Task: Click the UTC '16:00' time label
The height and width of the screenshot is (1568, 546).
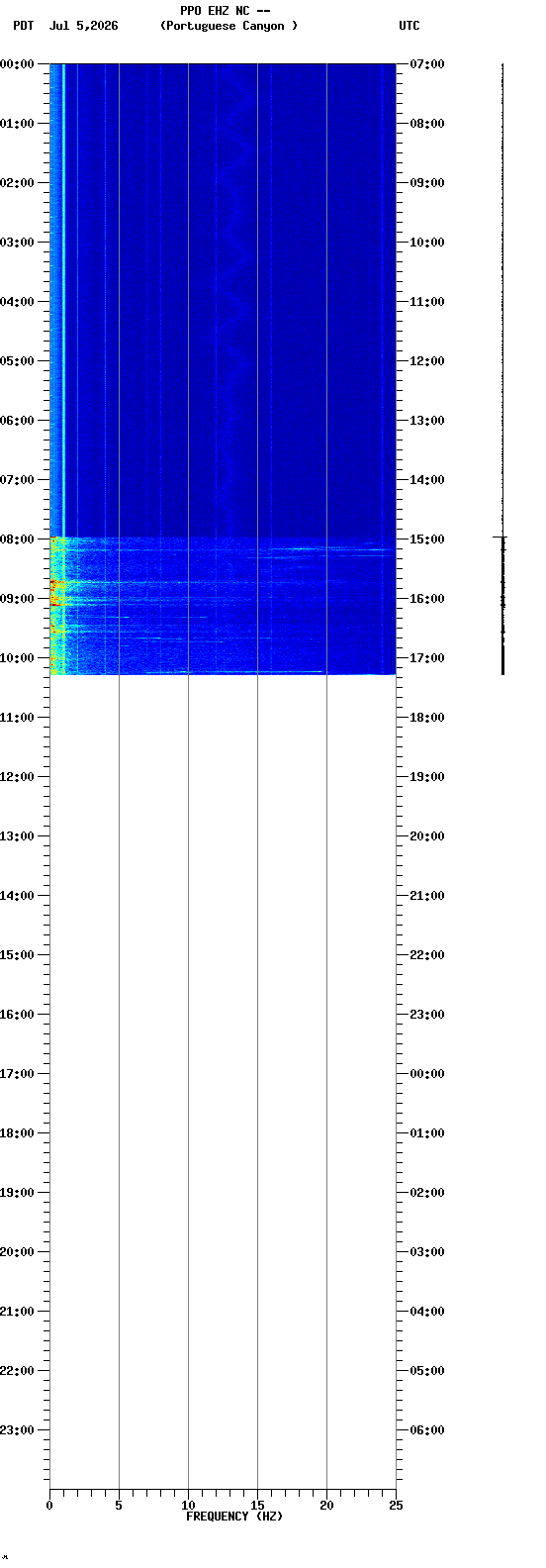Action: [x=427, y=599]
